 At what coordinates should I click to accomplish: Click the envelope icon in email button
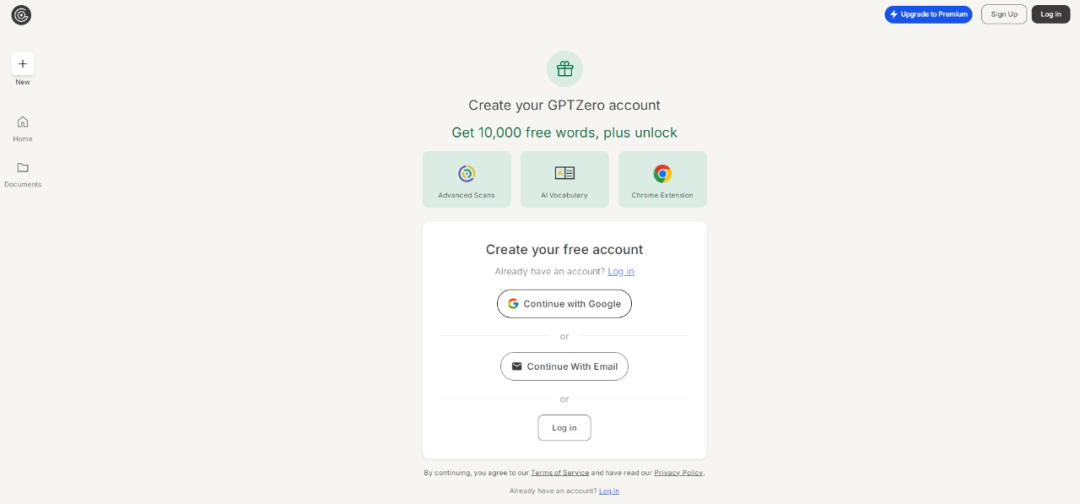click(516, 366)
